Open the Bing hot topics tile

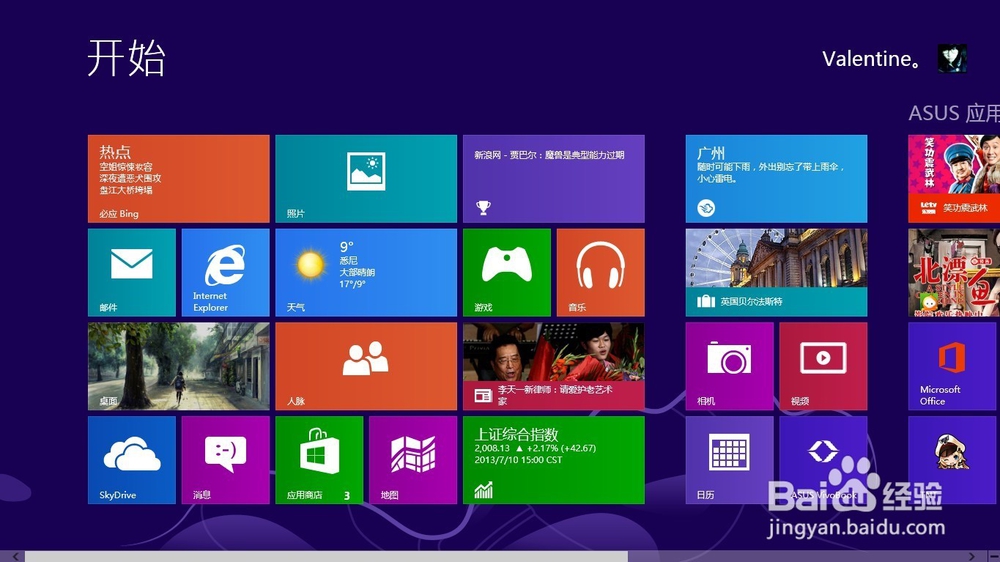[179, 179]
